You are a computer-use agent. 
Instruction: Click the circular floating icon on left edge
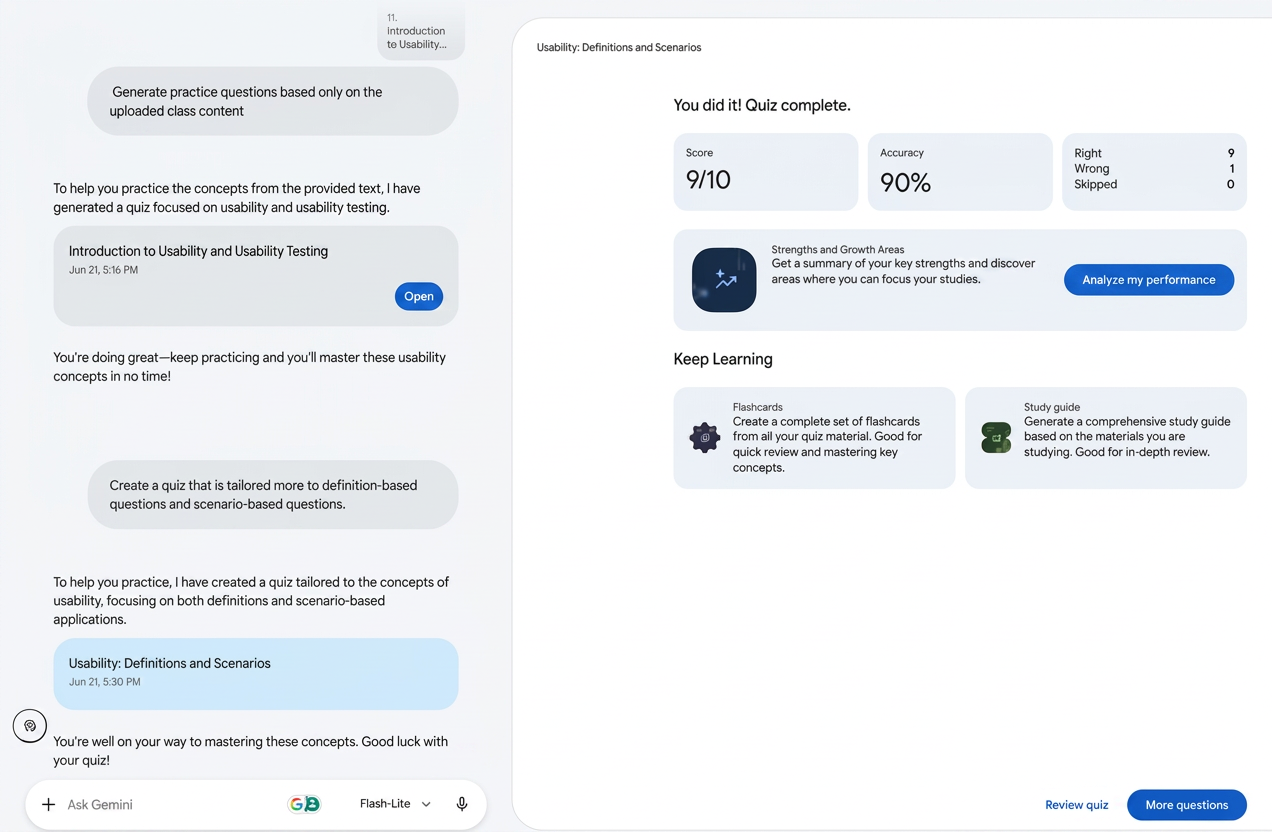click(x=30, y=726)
